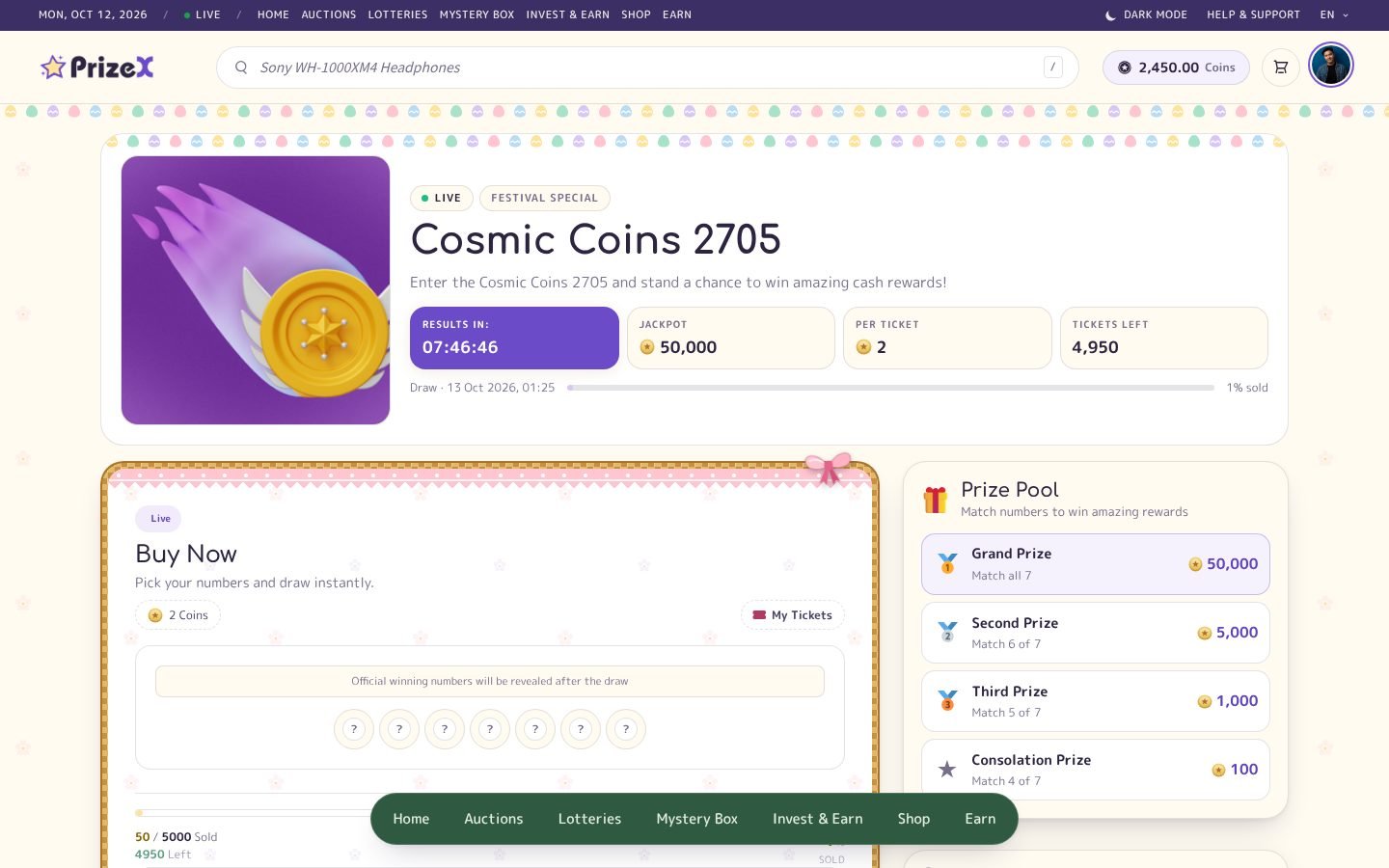This screenshot has height=868, width=1389.
Task: Click the 2,450.00 Coins balance pill
Action: tap(1176, 68)
